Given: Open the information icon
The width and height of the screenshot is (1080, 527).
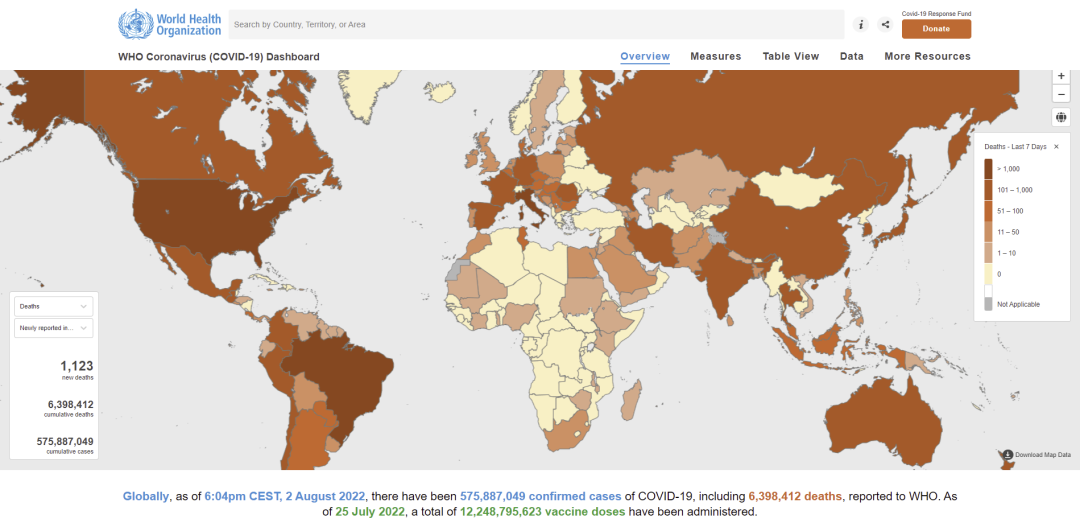Looking at the screenshot, I should pyautogui.click(x=860, y=24).
